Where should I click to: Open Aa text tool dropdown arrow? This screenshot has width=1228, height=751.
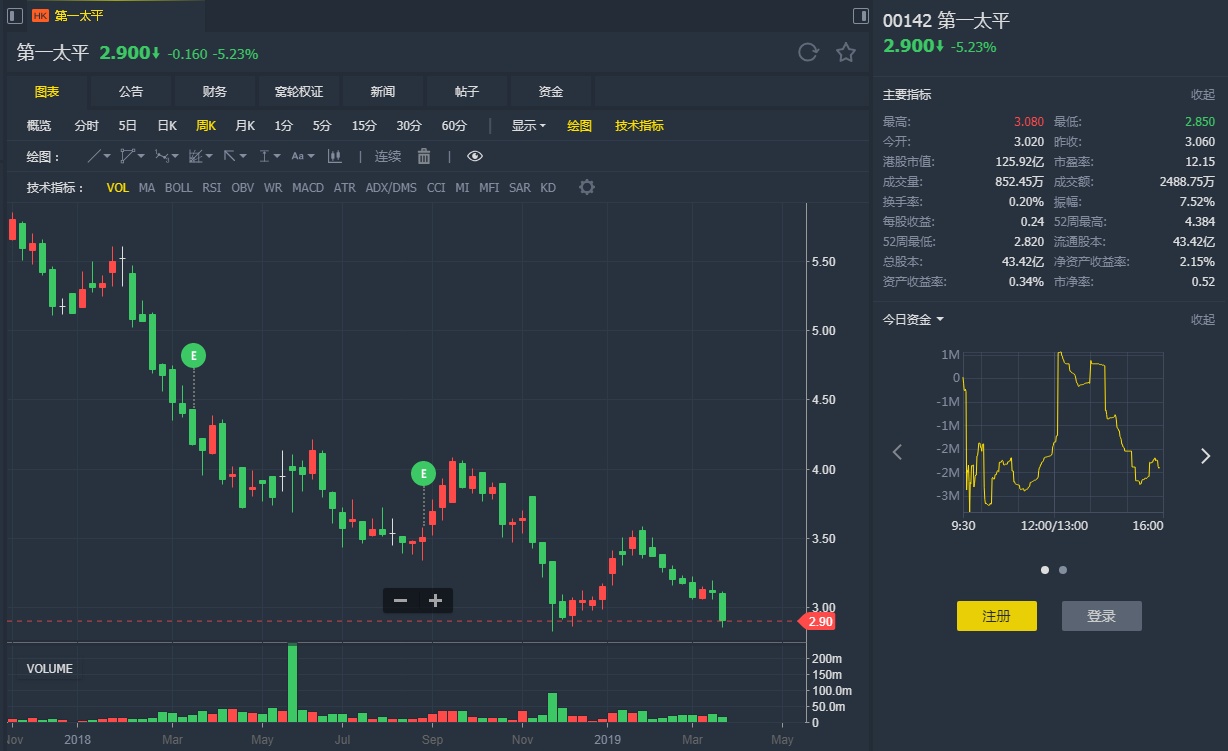click(312, 156)
